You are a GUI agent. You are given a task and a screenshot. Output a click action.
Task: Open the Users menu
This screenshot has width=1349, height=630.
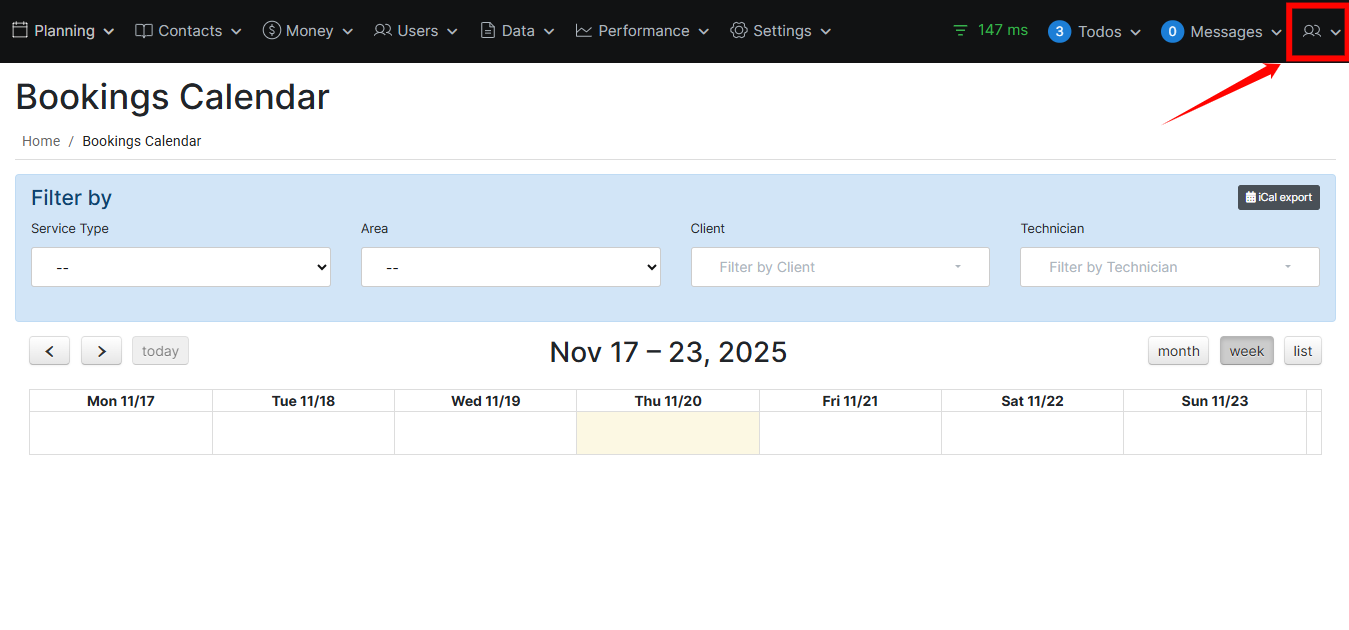(416, 31)
